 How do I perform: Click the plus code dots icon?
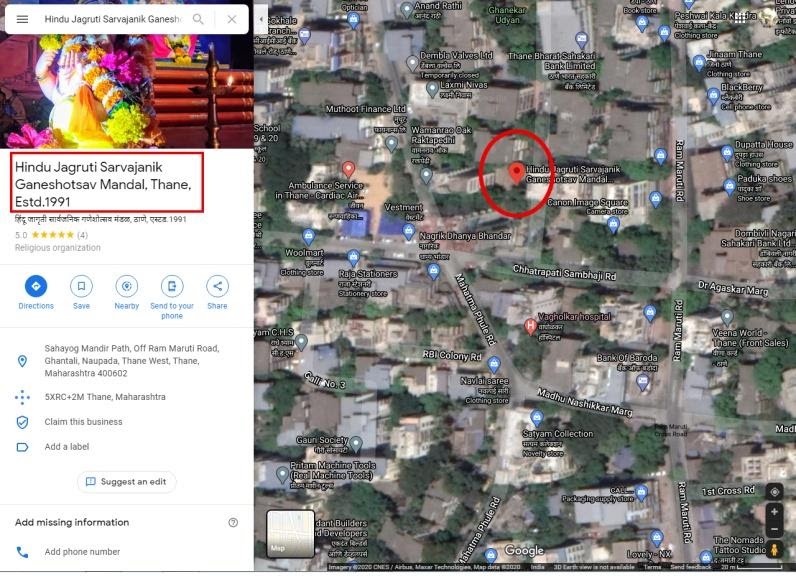tap(22, 397)
